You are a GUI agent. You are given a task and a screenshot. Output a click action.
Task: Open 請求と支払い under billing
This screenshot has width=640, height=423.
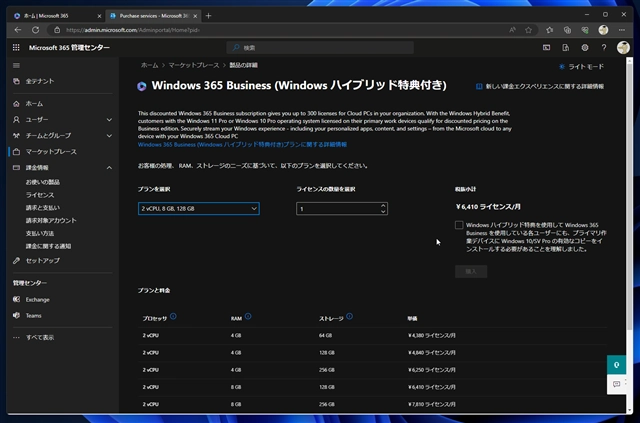pyautogui.click(x=43, y=208)
